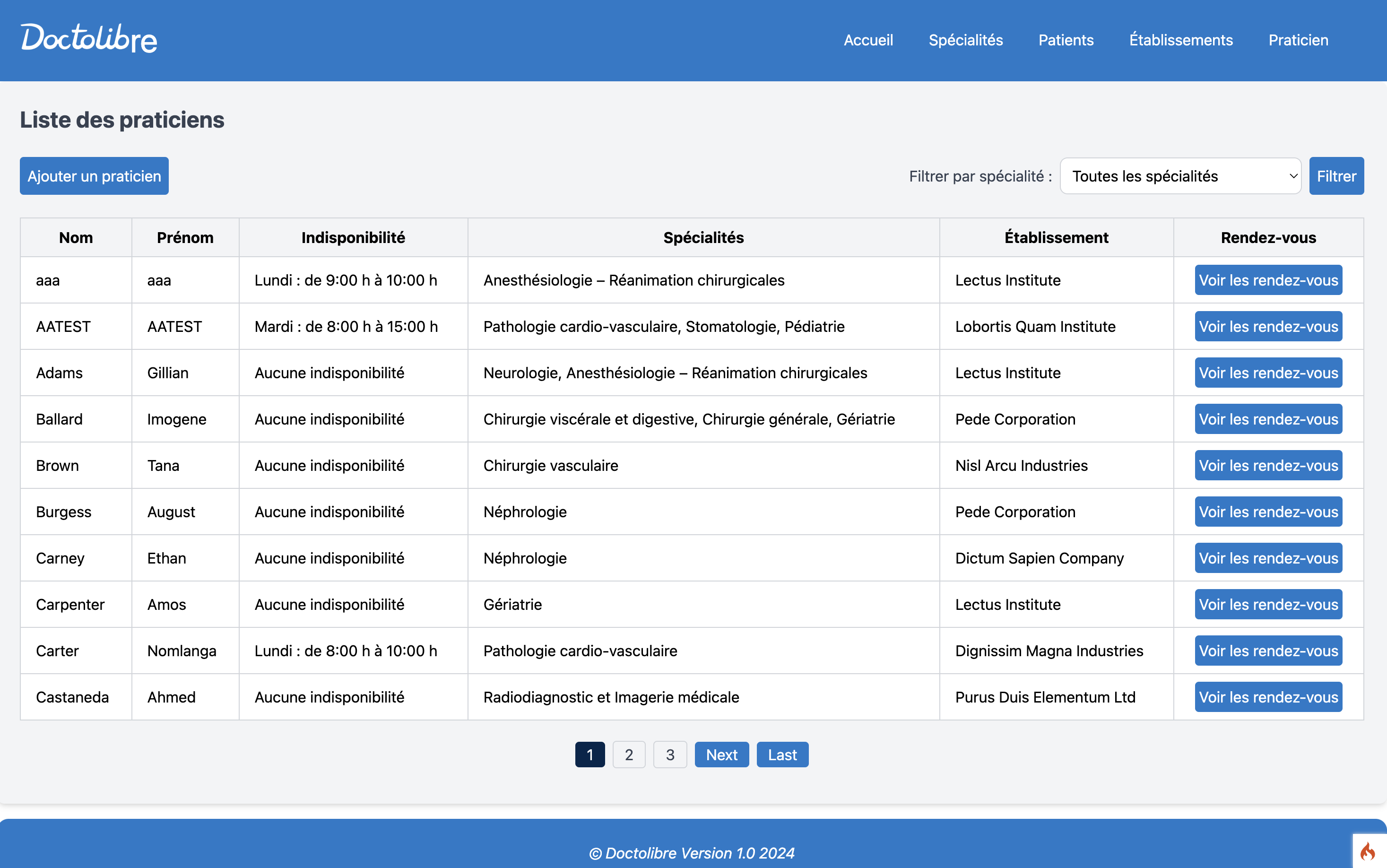1387x868 pixels.
Task: Click the flame debug icon in corner
Action: pyautogui.click(x=1368, y=851)
